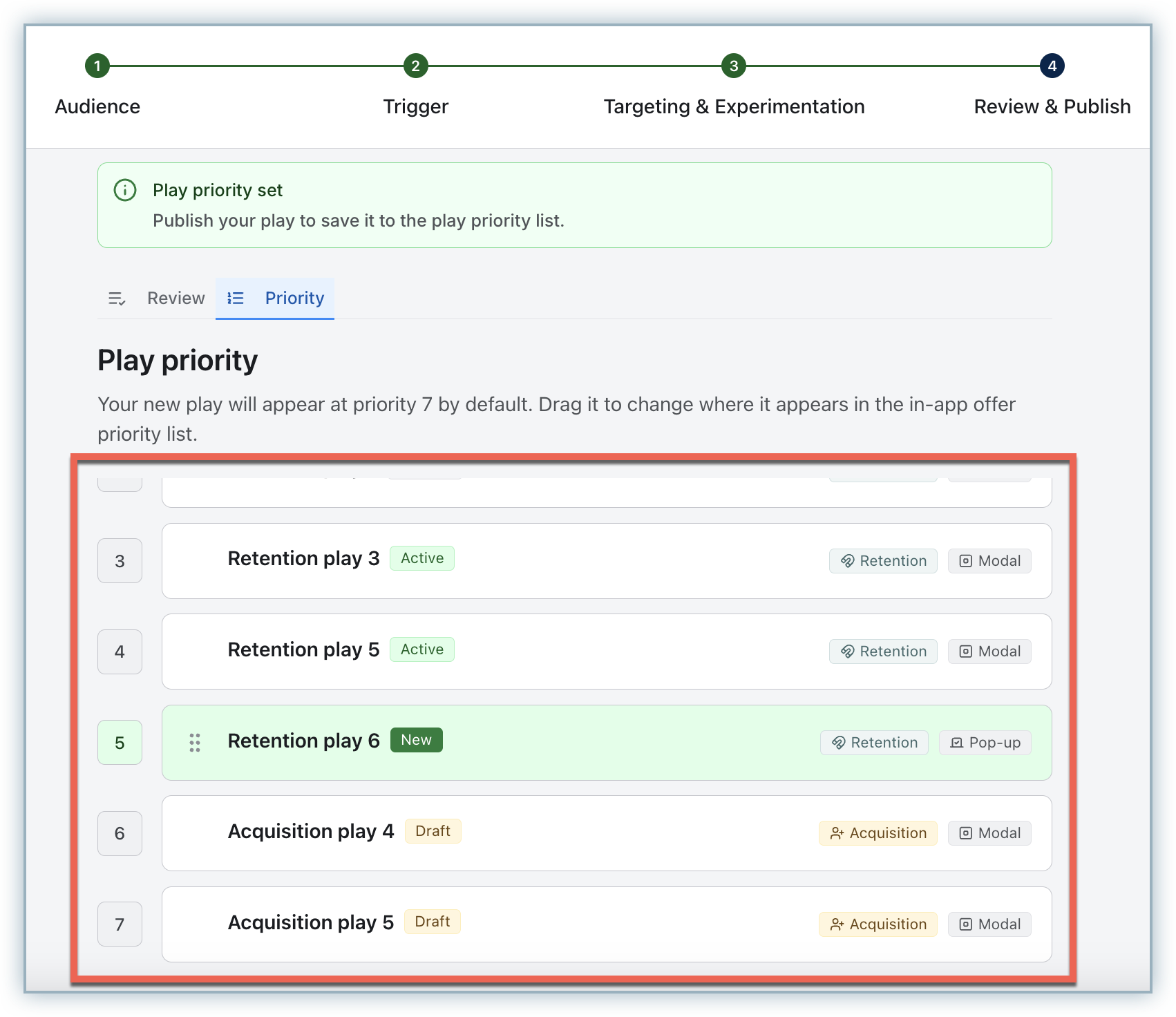Click step 4 Review & Publish circle

pos(1052,66)
